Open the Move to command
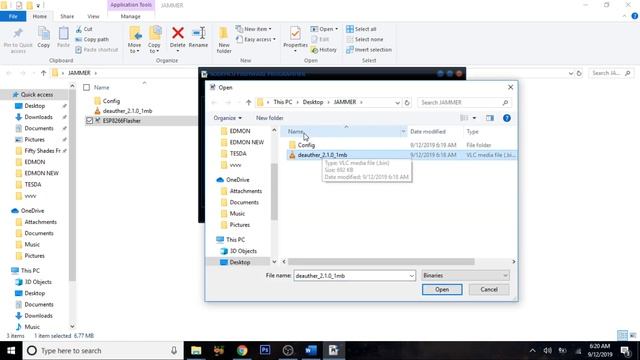This screenshot has height=360, width=640. tap(134, 40)
